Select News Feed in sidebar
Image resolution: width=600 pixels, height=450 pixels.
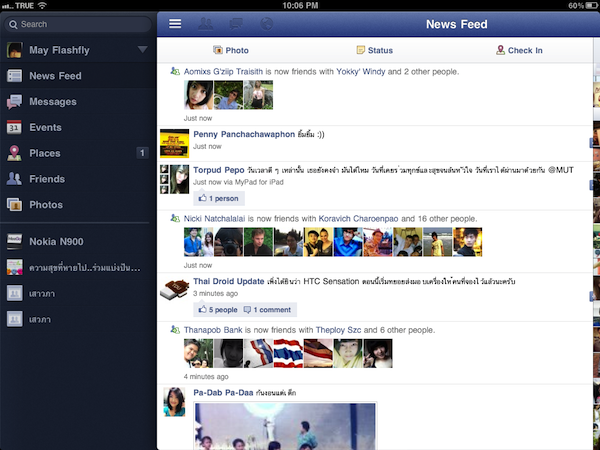coord(55,76)
